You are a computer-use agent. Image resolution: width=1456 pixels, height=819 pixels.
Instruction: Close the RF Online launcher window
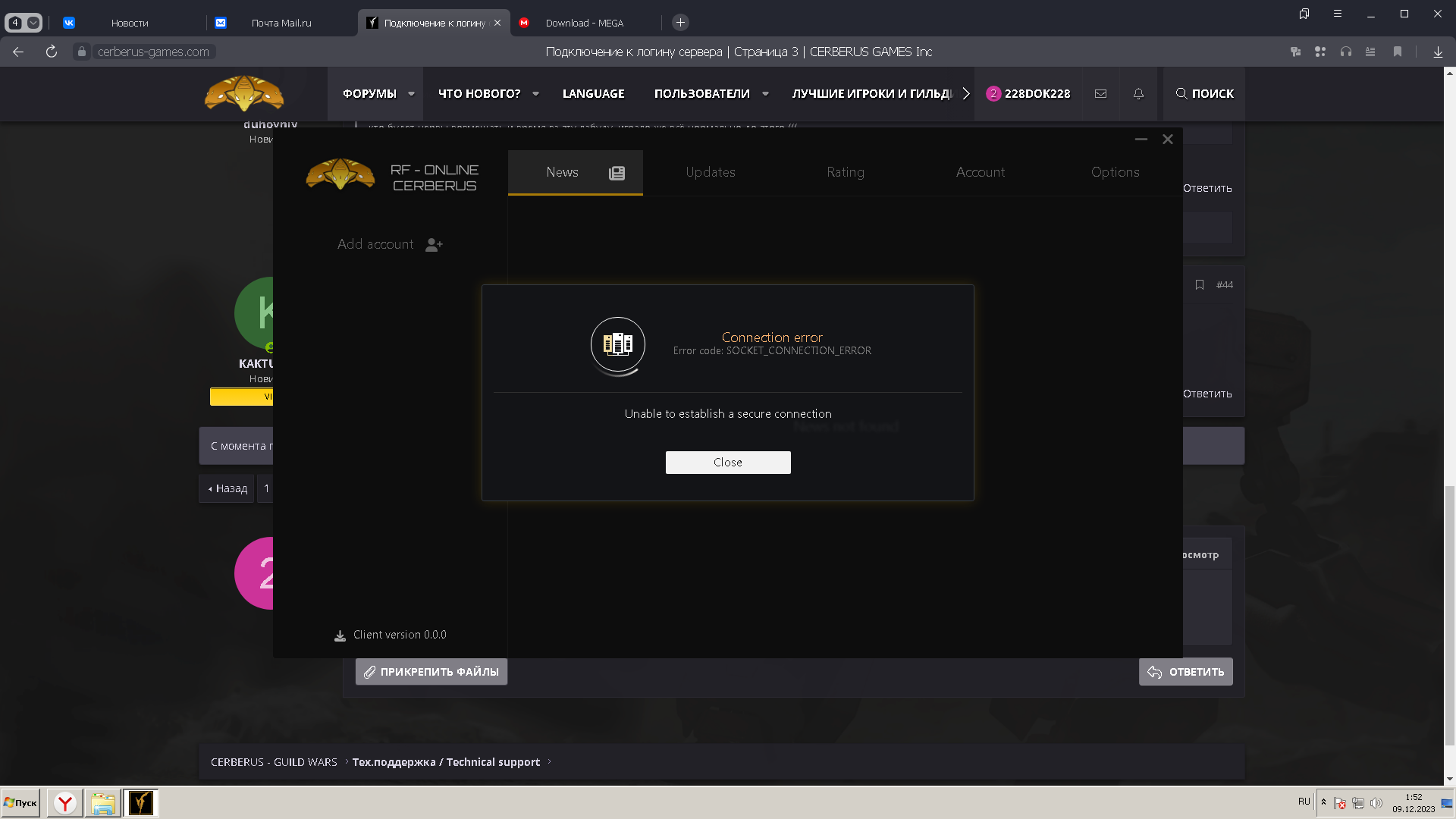pyautogui.click(x=1168, y=140)
